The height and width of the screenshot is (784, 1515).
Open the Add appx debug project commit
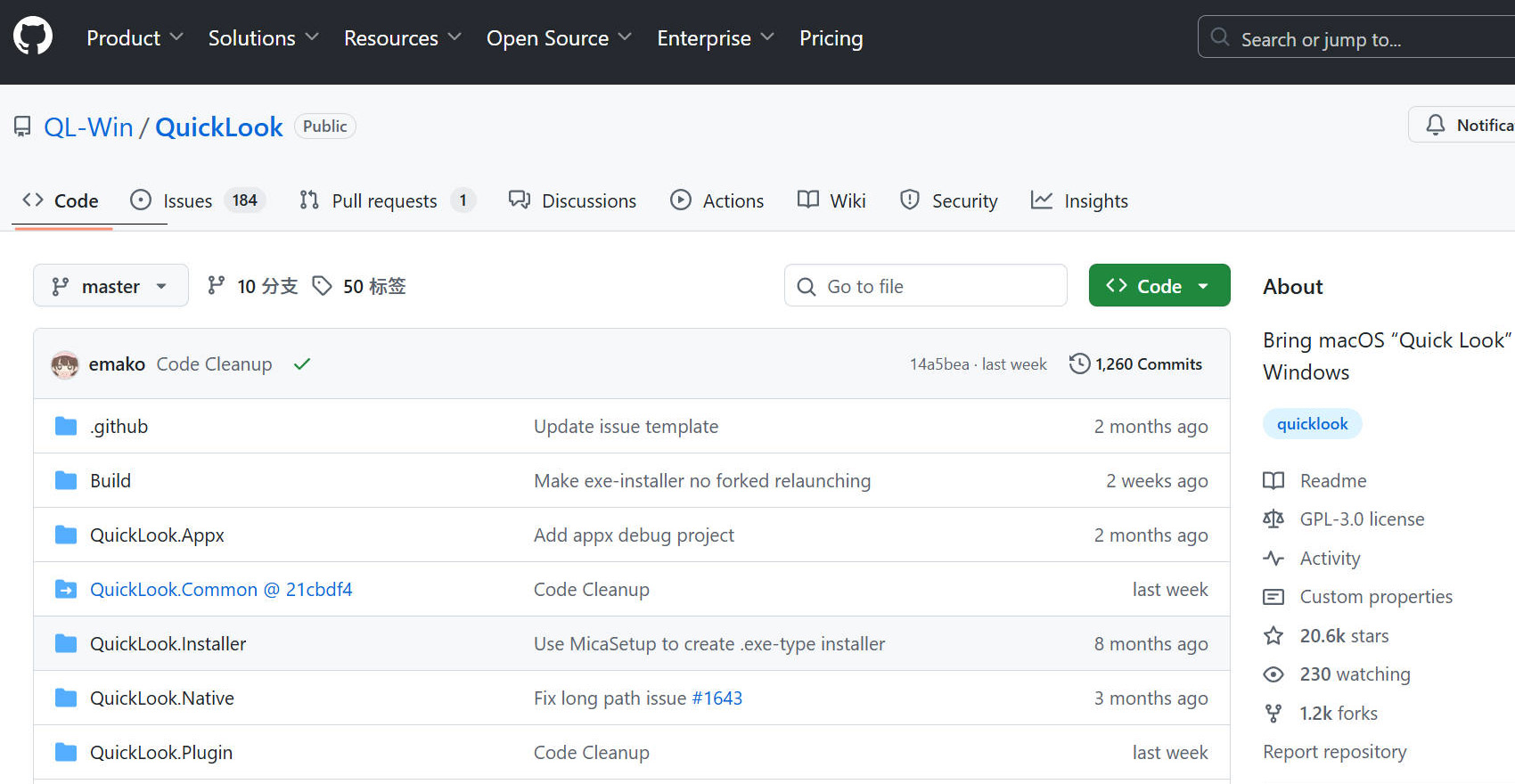click(634, 535)
